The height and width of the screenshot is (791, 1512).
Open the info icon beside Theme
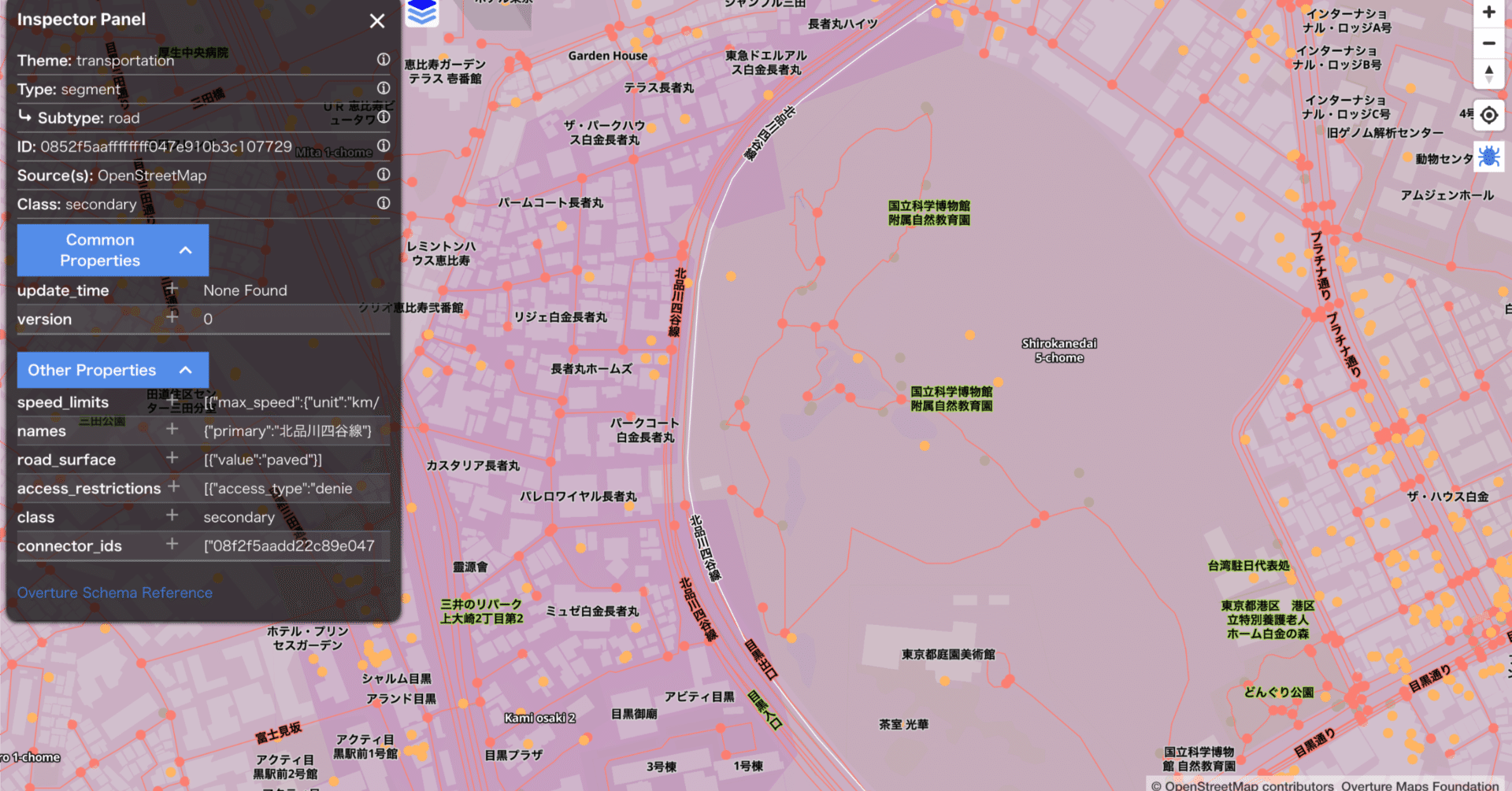coord(384,60)
